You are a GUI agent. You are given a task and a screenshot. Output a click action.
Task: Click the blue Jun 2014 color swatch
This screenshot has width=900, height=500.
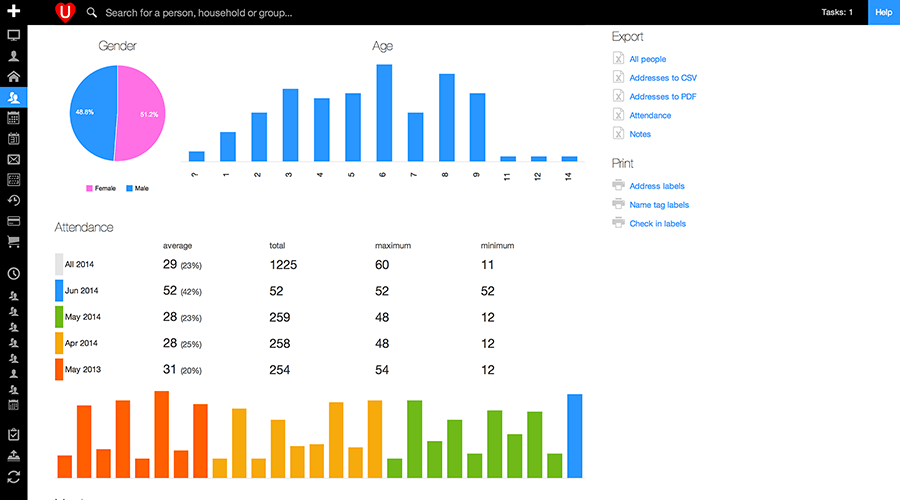coord(59,290)
